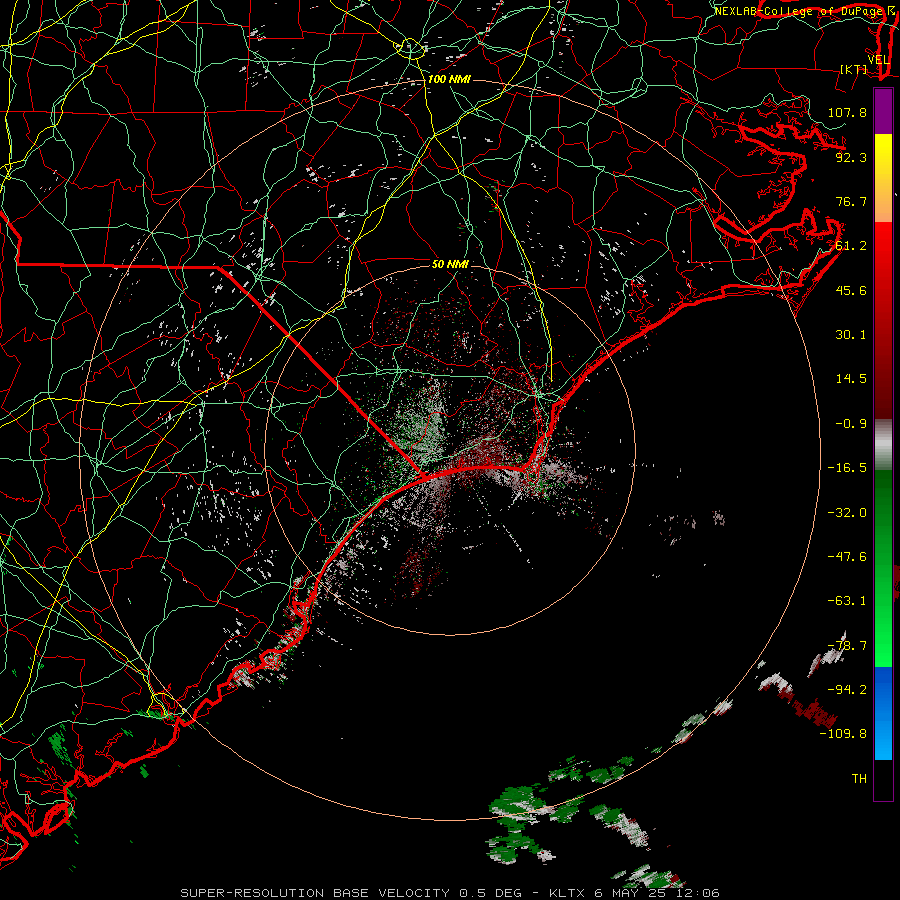This screenshot has height=900, width=900.
Task: Select the 76.7 legend value
Action: click(851, 201)
